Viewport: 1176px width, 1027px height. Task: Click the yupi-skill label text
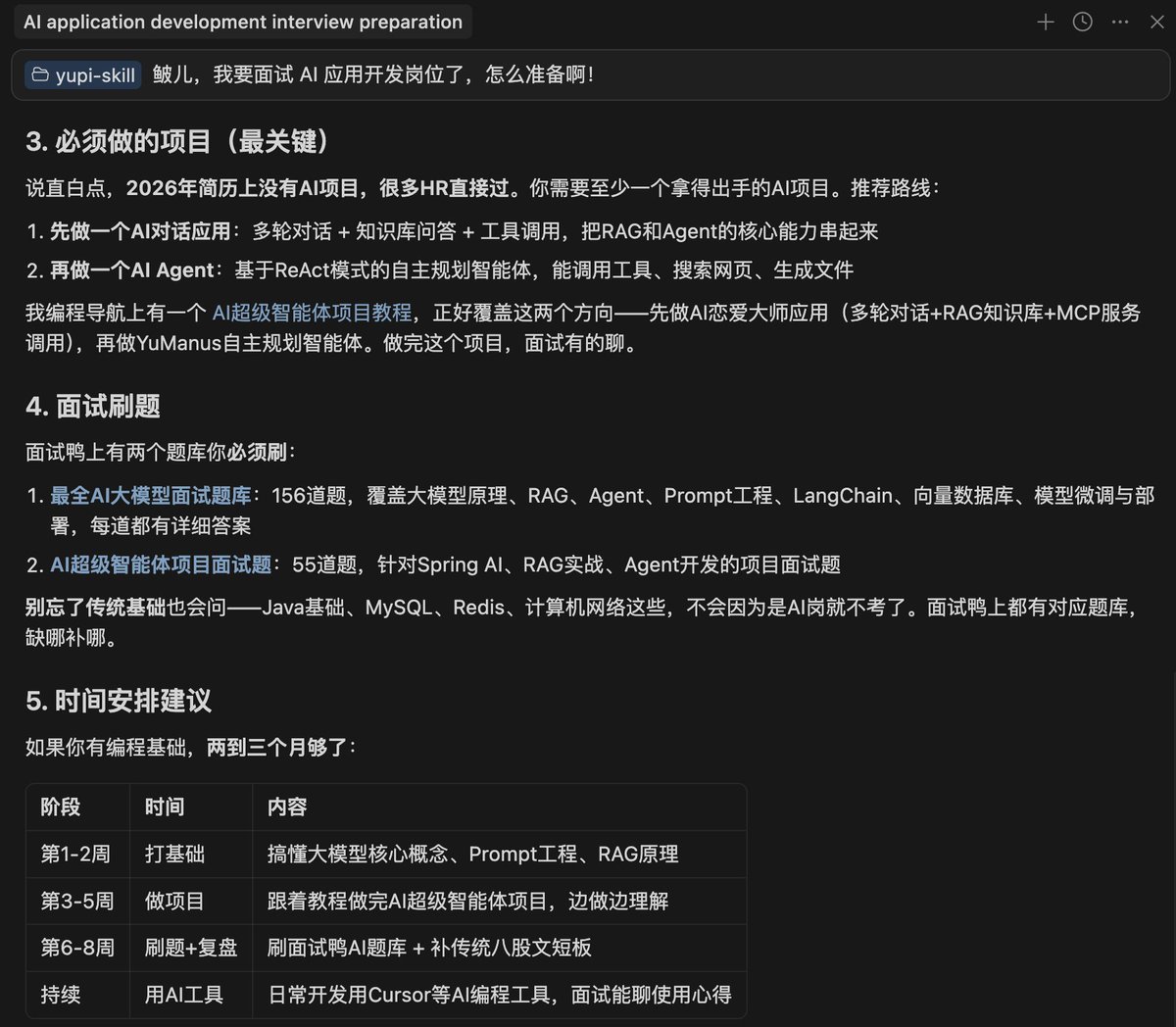coord(95,74)
